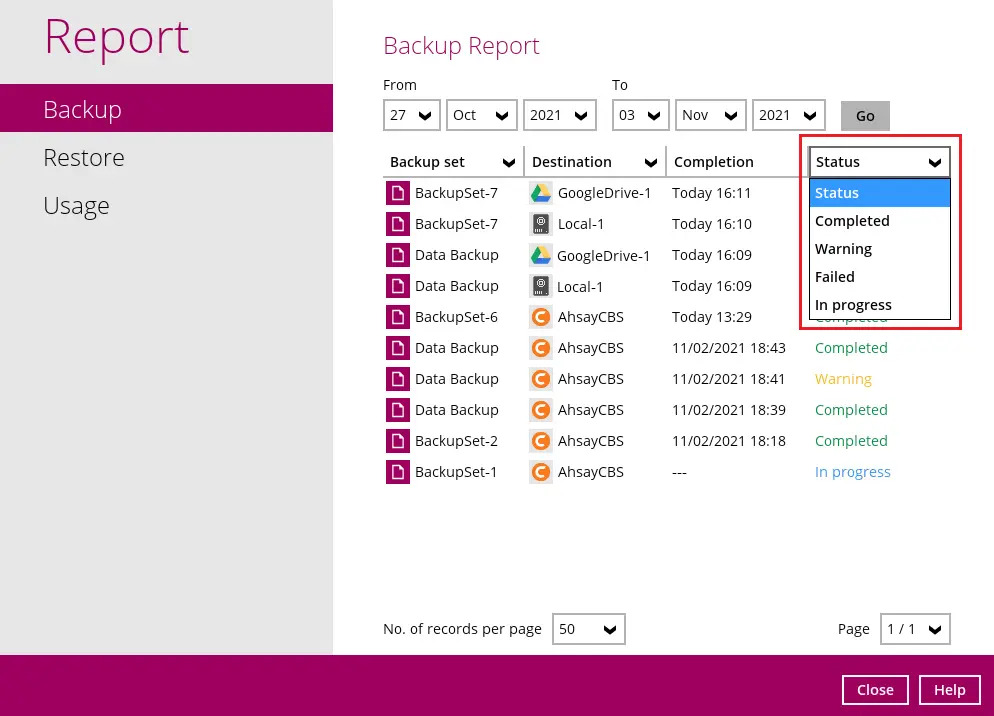This screenshot has width=994, height=716.
Task: Click the AhsayCBS icon in BackupSet-6 row
Action: pyautogui.click(x=541, y=317)
